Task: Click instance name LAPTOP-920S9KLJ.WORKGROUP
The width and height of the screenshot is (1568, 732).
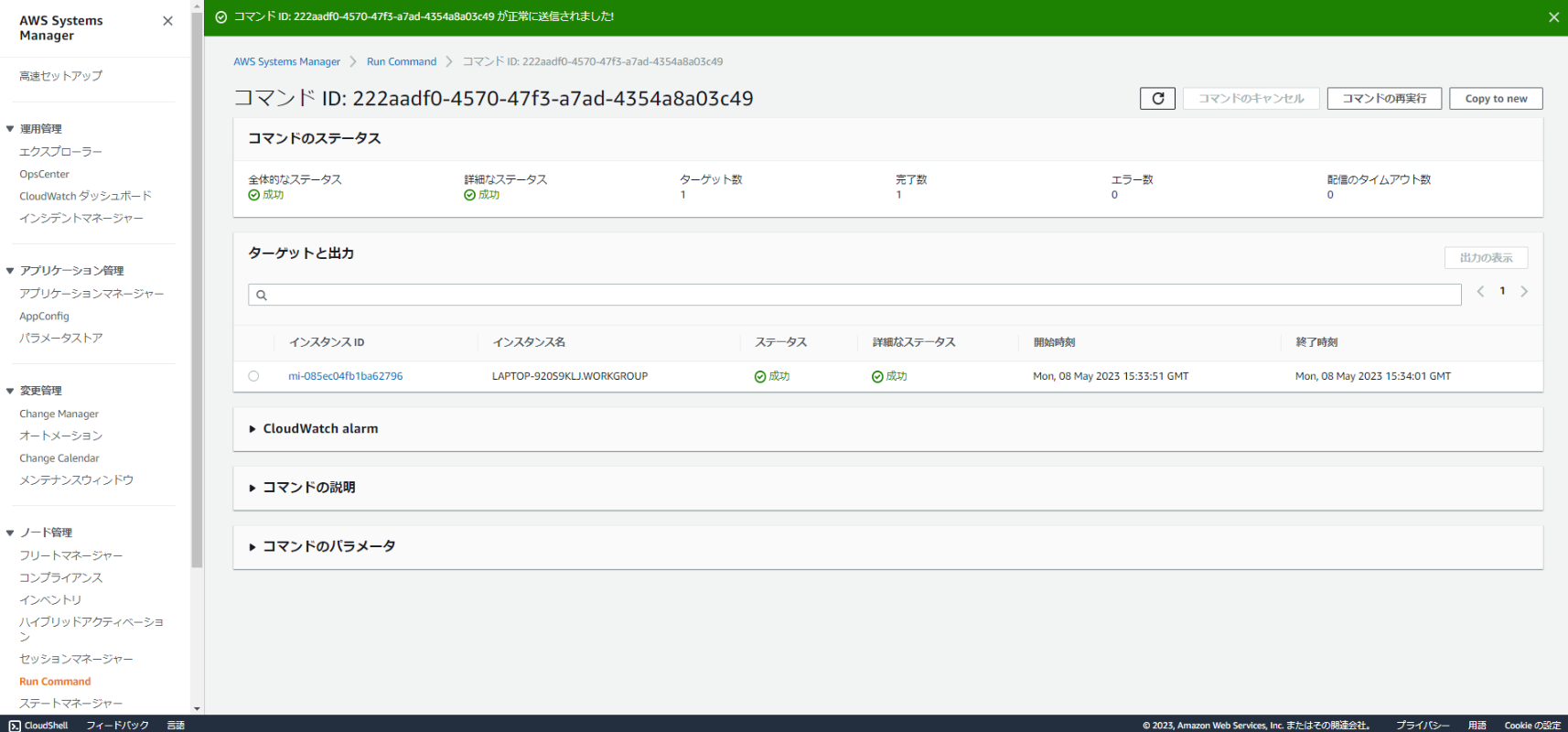Action: (x=569, y=376)
